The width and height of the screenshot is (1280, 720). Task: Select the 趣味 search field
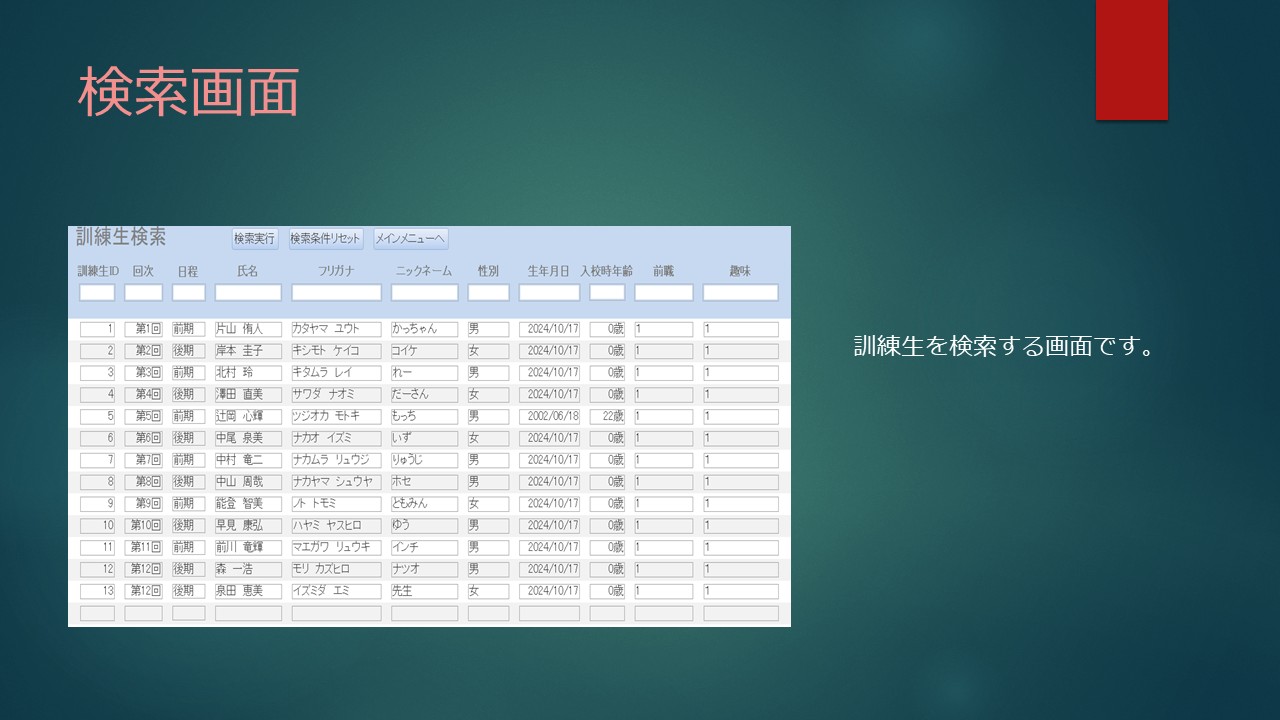tap(740, 293)
